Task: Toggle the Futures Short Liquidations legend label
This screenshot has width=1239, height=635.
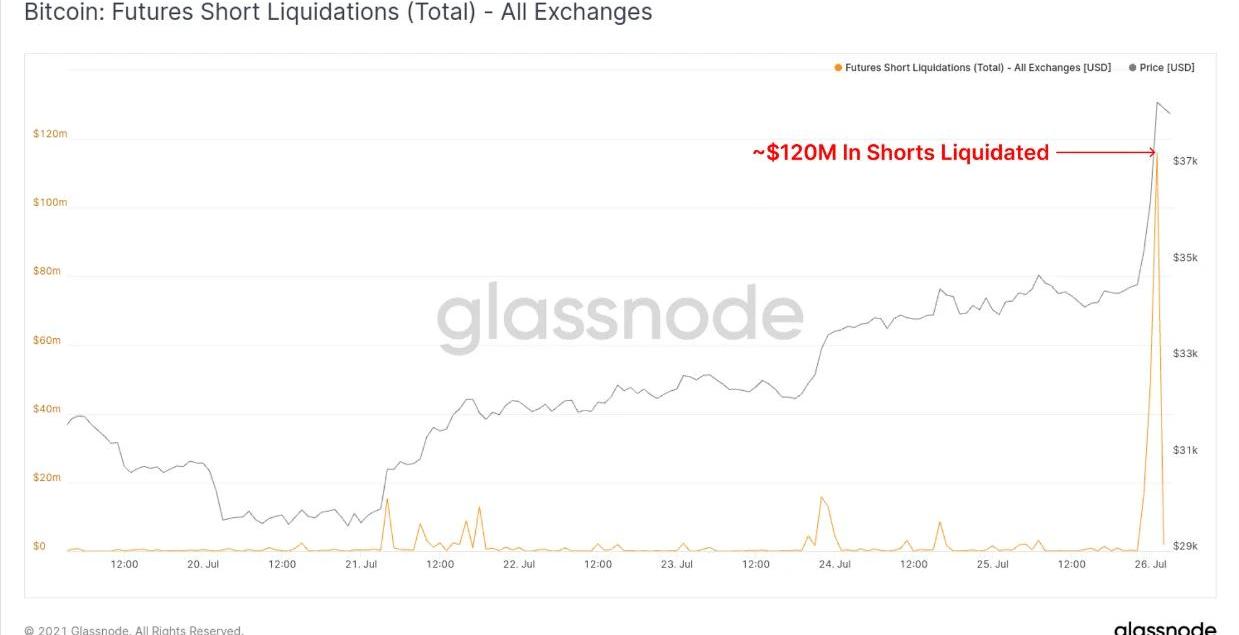Action: 977,68
